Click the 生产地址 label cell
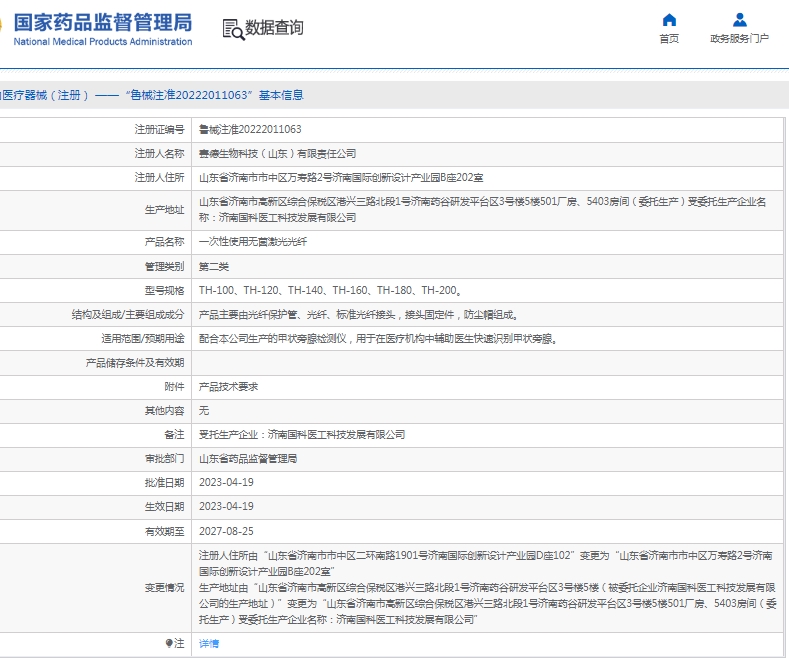This screenshot has width=789, height=664. click(x=165, y=210)
